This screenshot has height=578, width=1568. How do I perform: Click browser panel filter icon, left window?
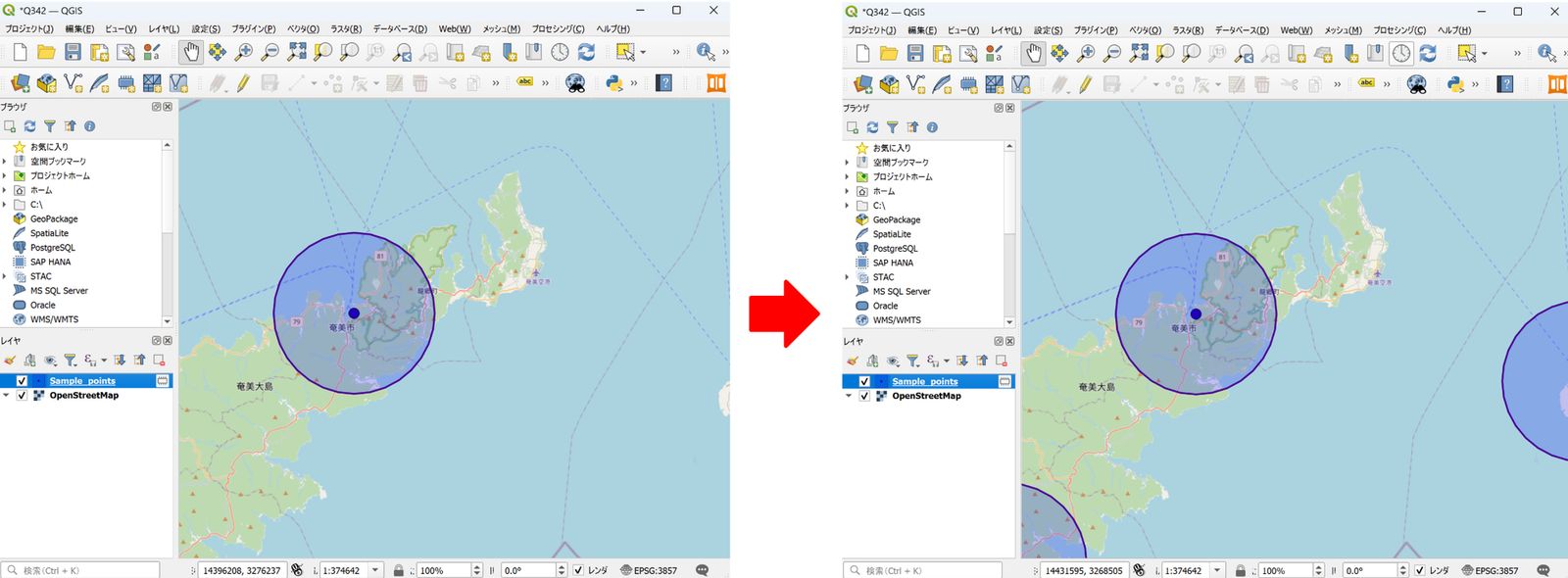[50, 126]
